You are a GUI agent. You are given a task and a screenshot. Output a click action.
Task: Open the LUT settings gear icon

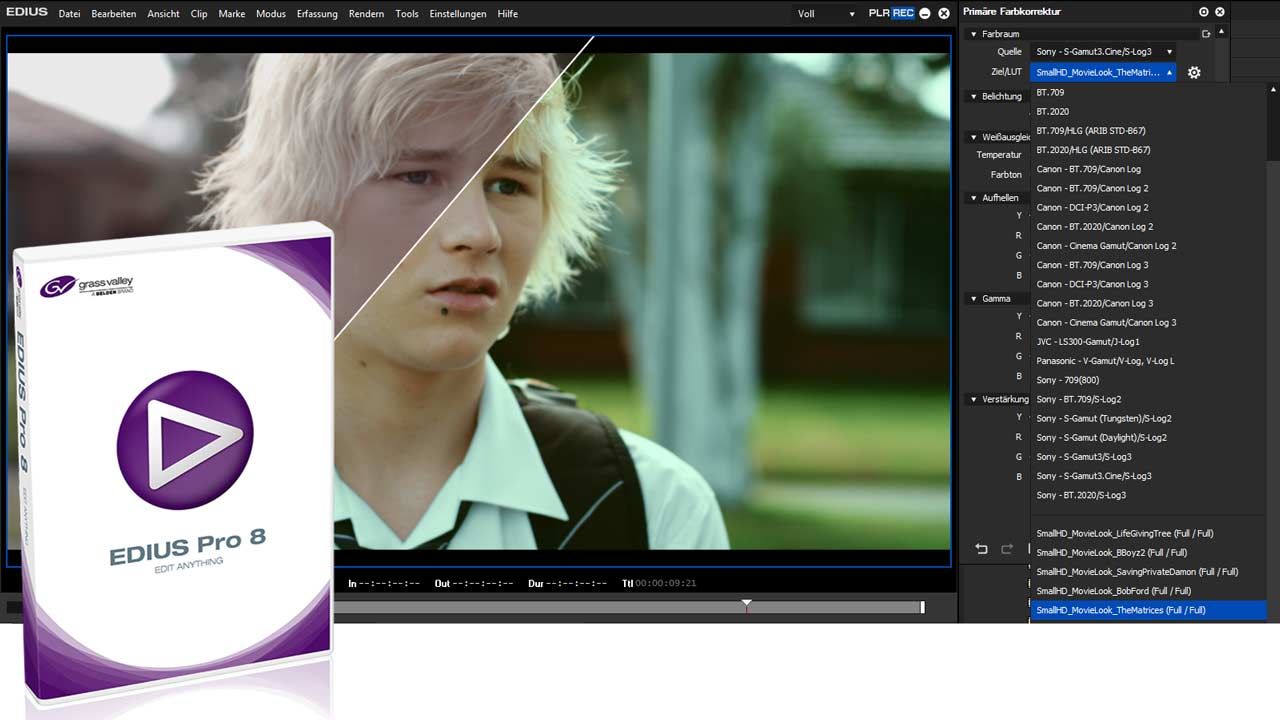coord(1194,73)
